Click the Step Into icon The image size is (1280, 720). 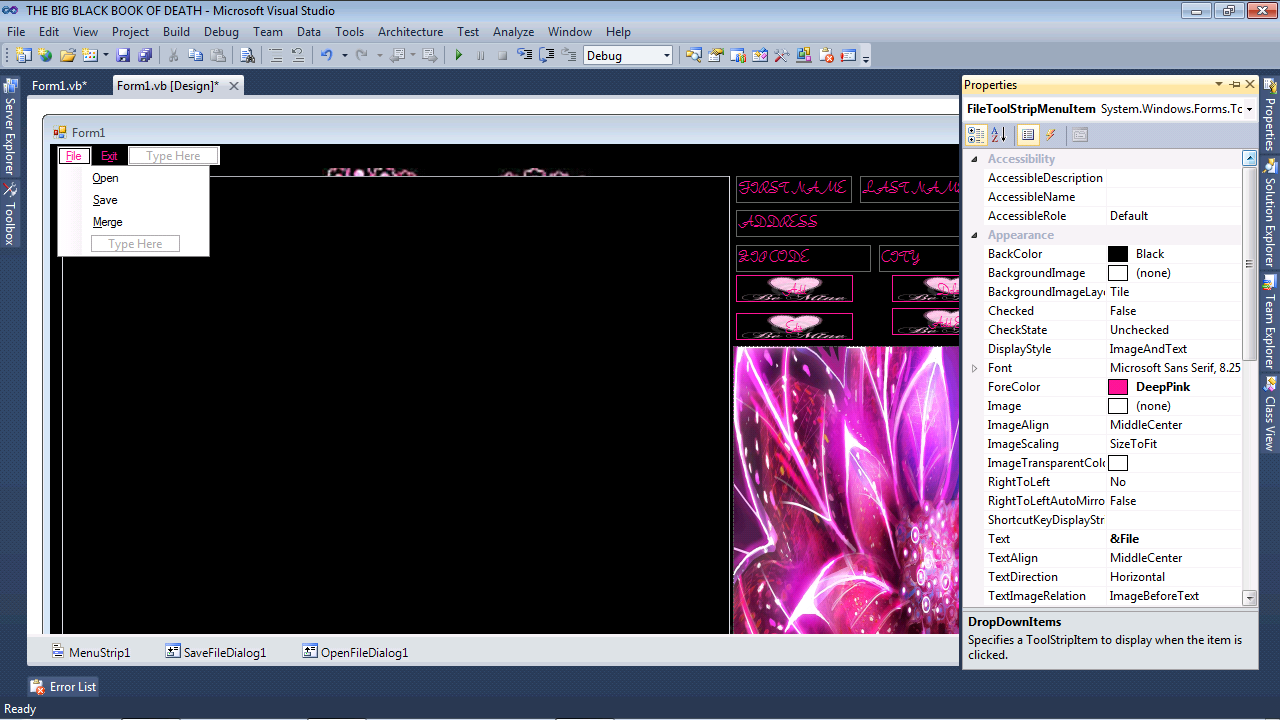(x=525, y=56)
